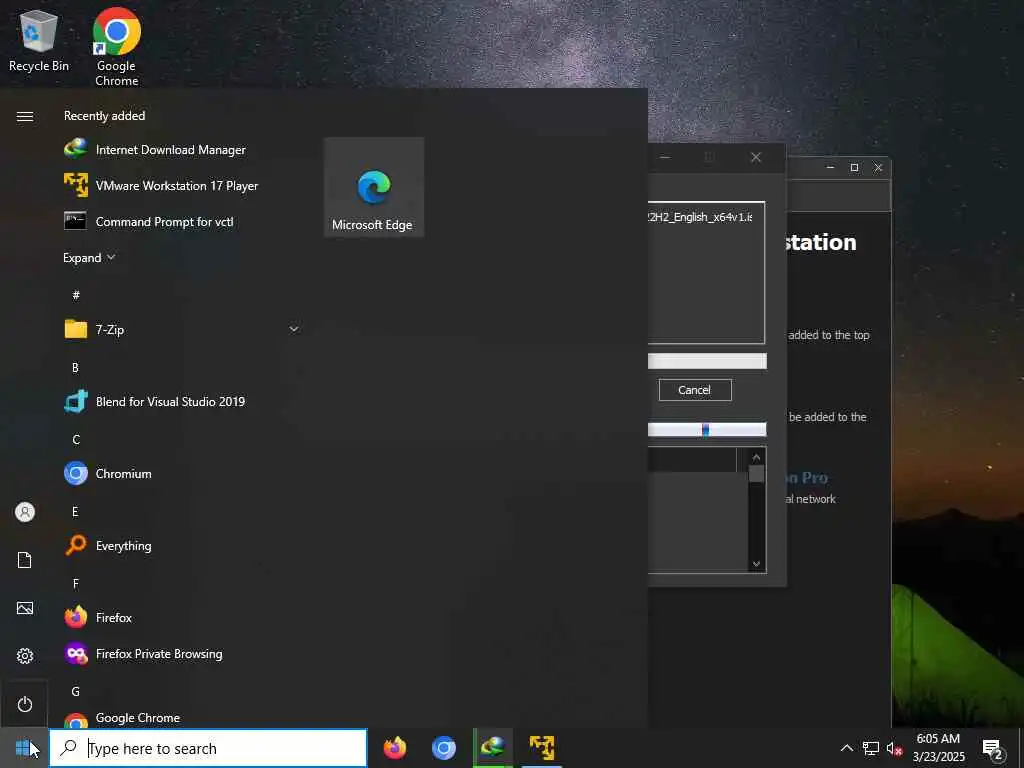Open Firefox from the taskbar
This screenshot has height=768, width=1024.
(x=394, y=748)
